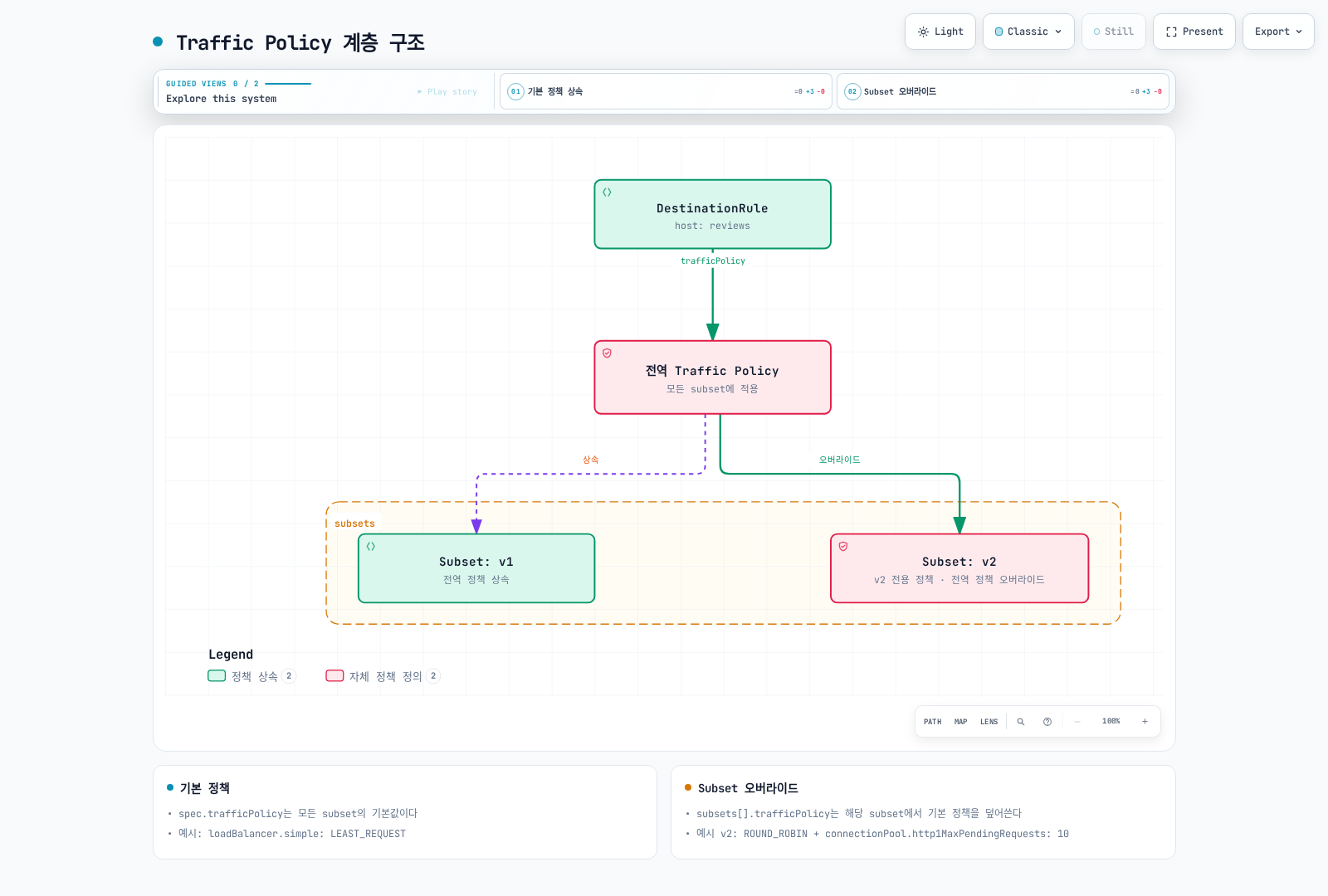Screen dimensions: 1328x896
Task: Open the help question mark icon
Action: click(x=1047, y=722)
